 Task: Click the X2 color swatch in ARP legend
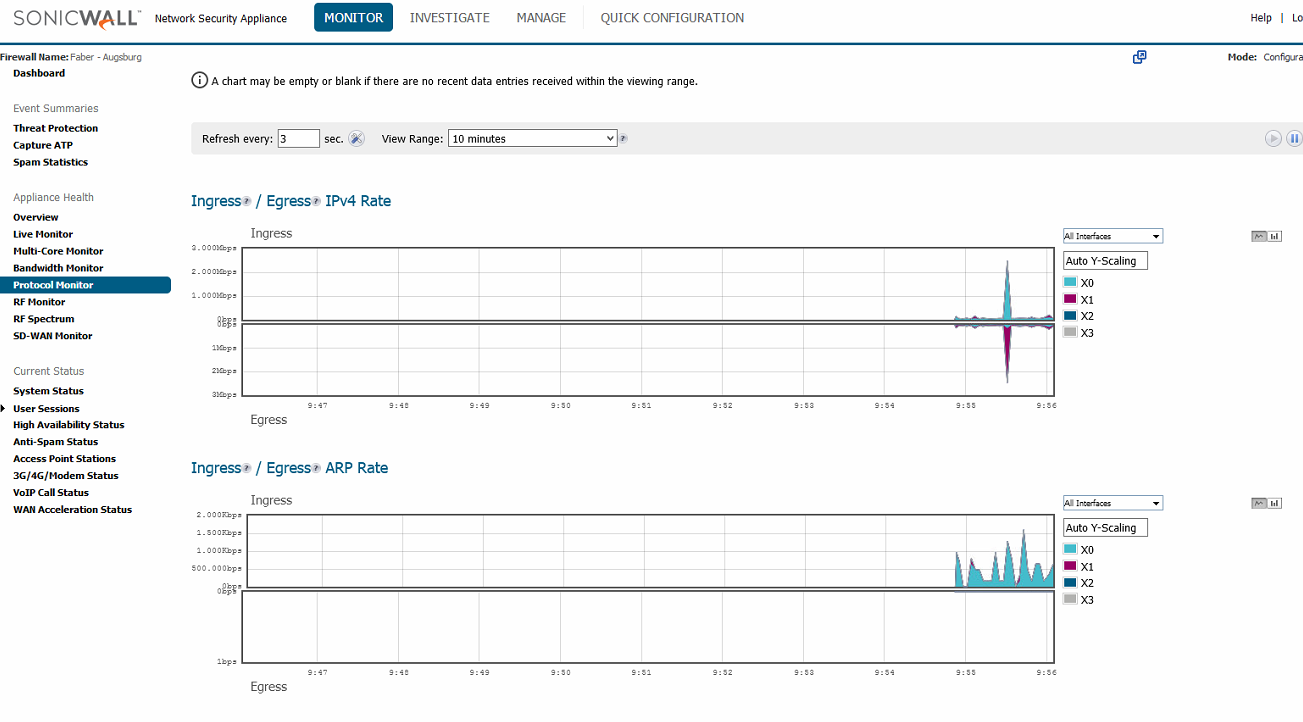coord(1070,583)
